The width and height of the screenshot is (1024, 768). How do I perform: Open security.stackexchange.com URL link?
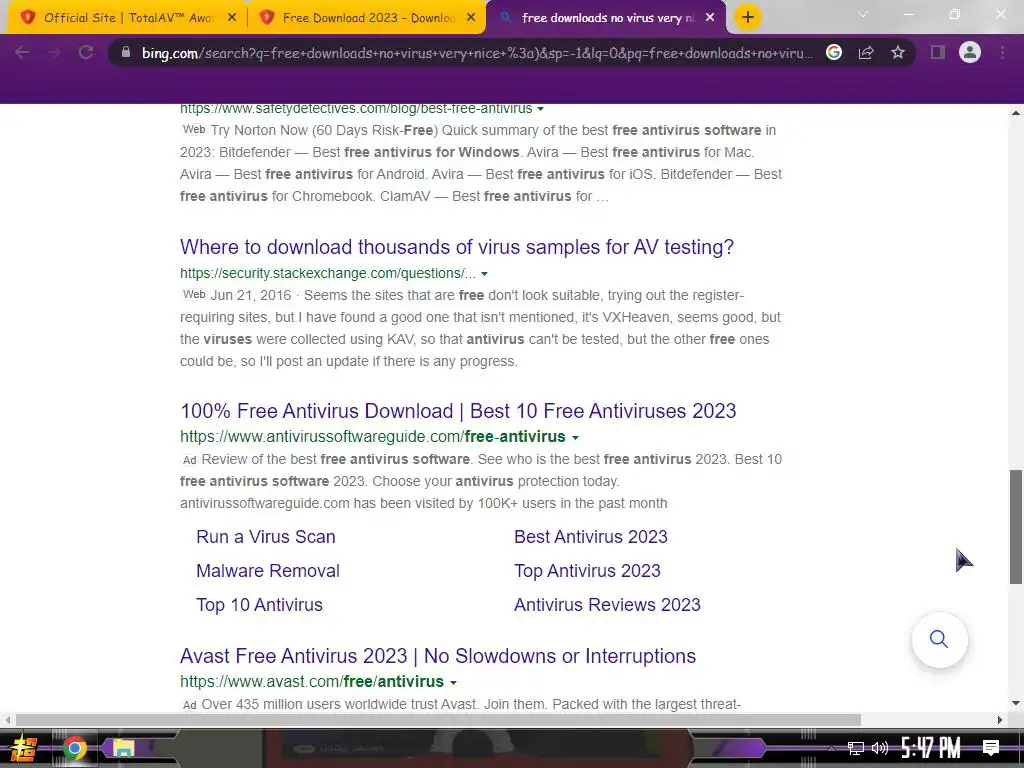pos(328,273)
